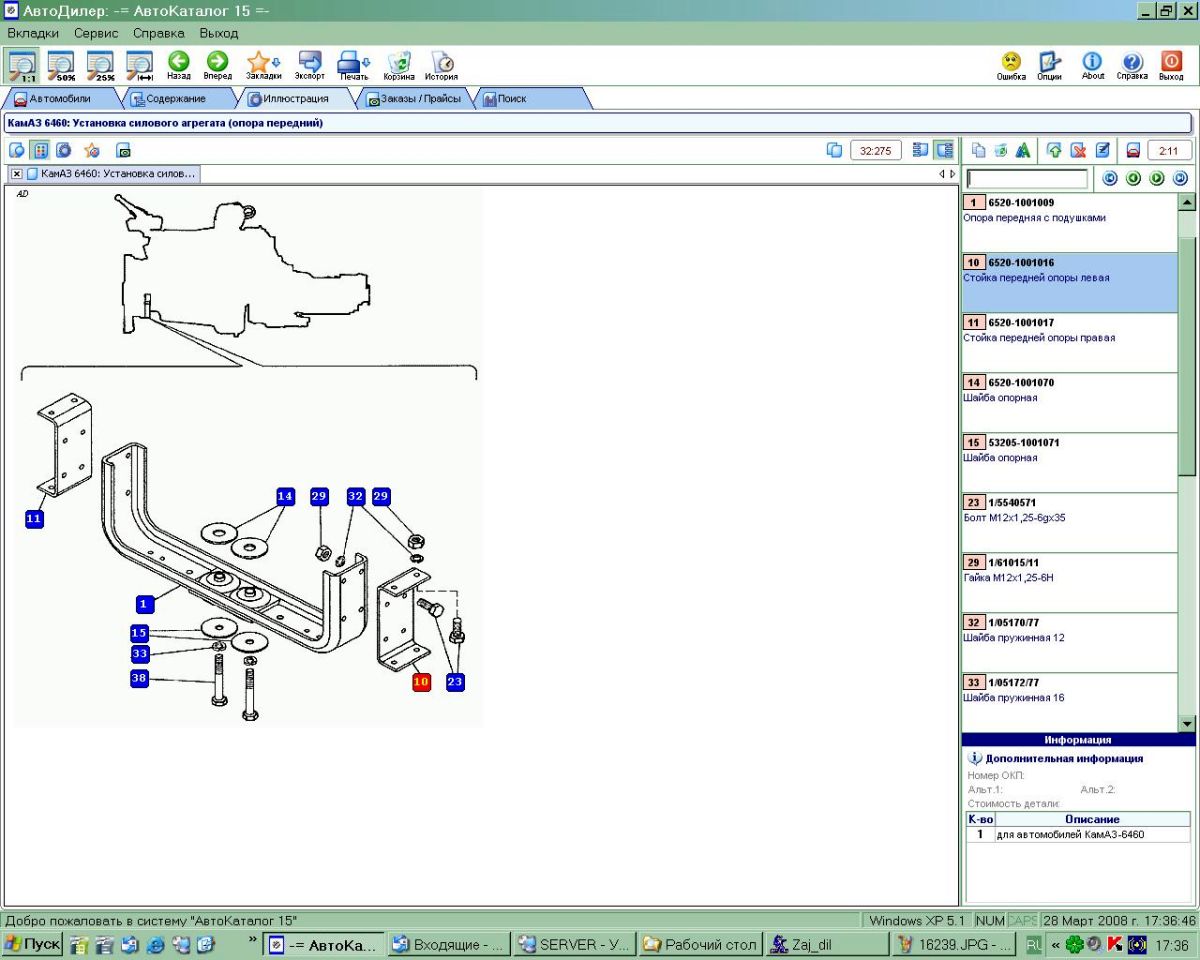Exit via the red Выход icon
The width and height of the screenshot is (1200, 960).
coord(1171,65)
